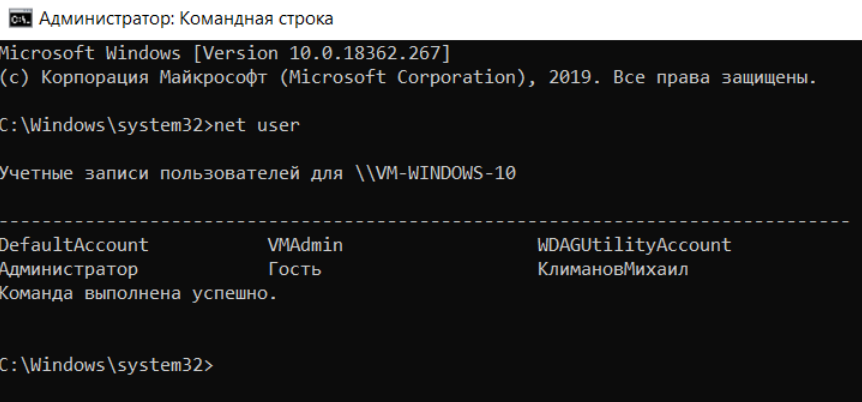Click the dashed separator line
Screen dimensions: 862x402
point(425,221)
